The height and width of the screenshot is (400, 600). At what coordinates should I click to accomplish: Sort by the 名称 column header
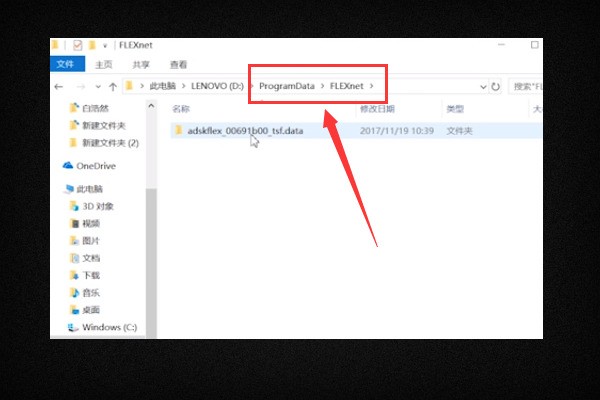click(181, 109)
